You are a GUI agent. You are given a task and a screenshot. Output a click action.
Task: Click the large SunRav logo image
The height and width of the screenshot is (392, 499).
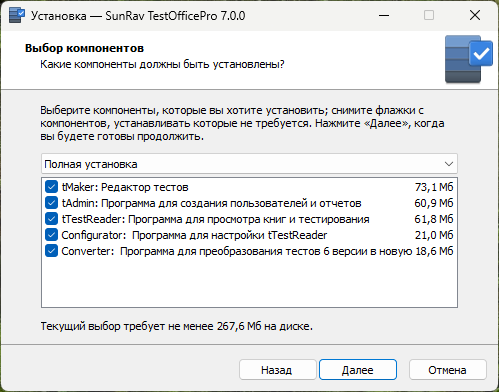[x=469, y=59]
